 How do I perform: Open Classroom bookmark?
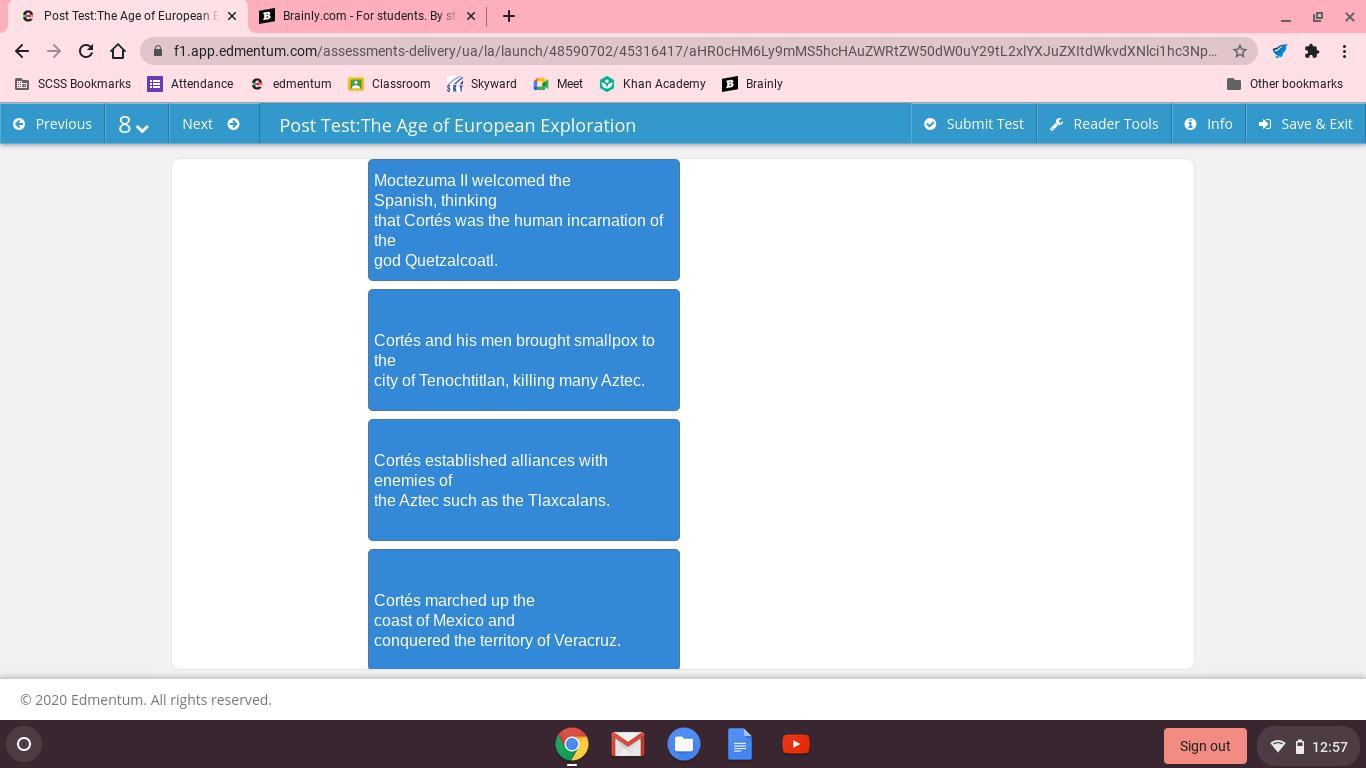389,84
